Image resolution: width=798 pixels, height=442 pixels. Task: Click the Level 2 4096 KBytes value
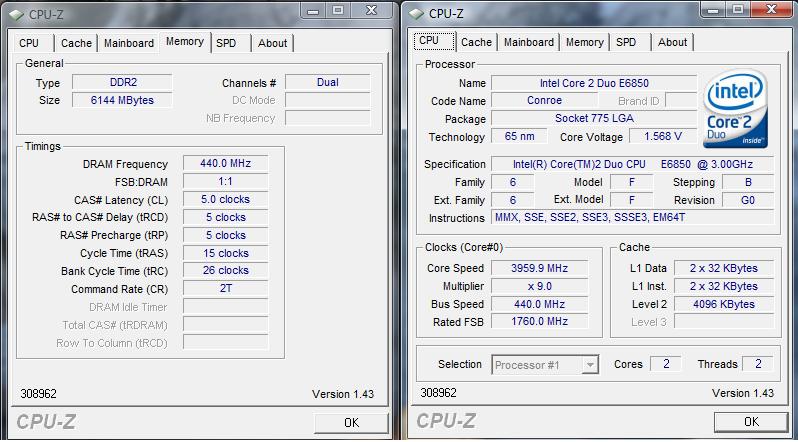pyautogui.click(x=724, y=304)
